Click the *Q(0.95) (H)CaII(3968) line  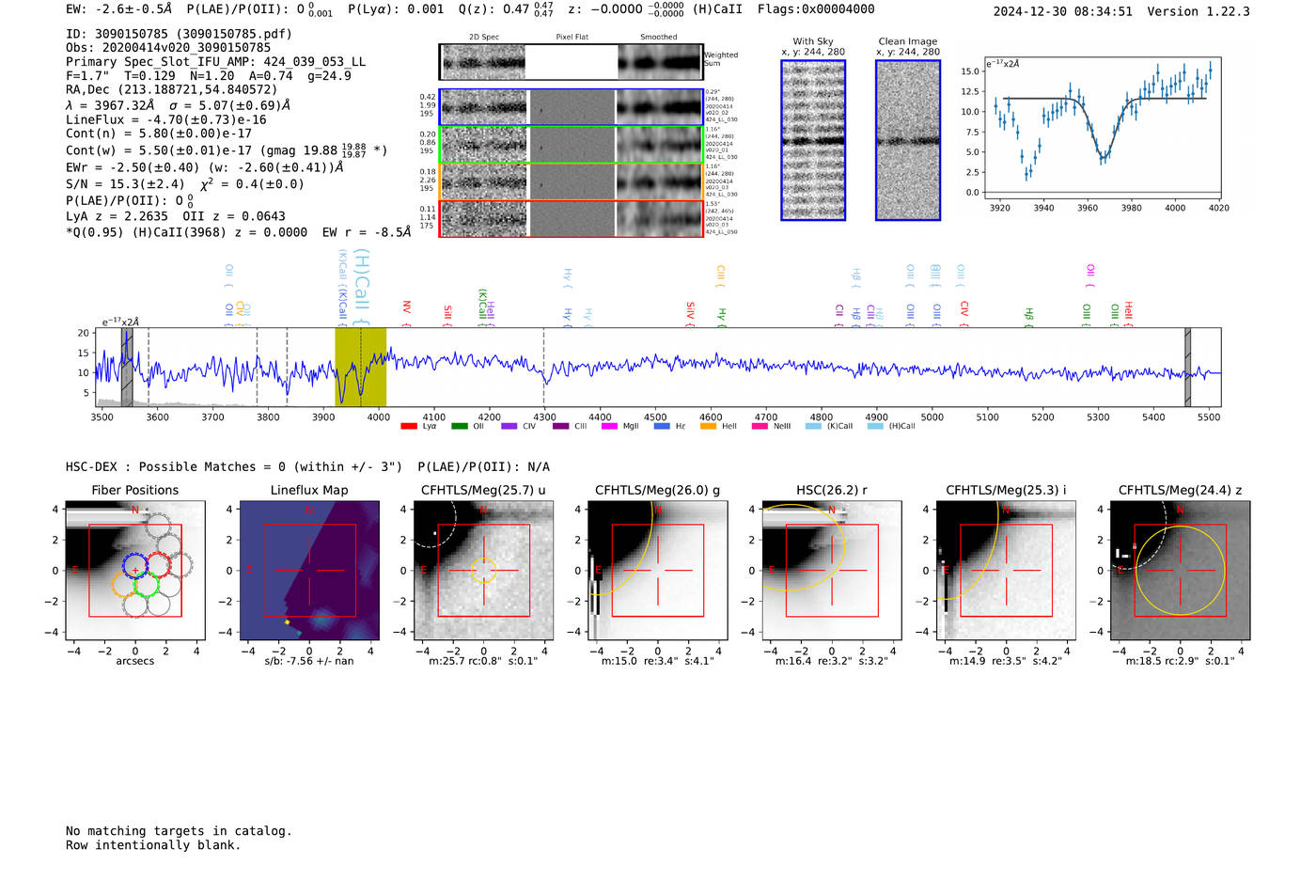click(x=238, y=232)
